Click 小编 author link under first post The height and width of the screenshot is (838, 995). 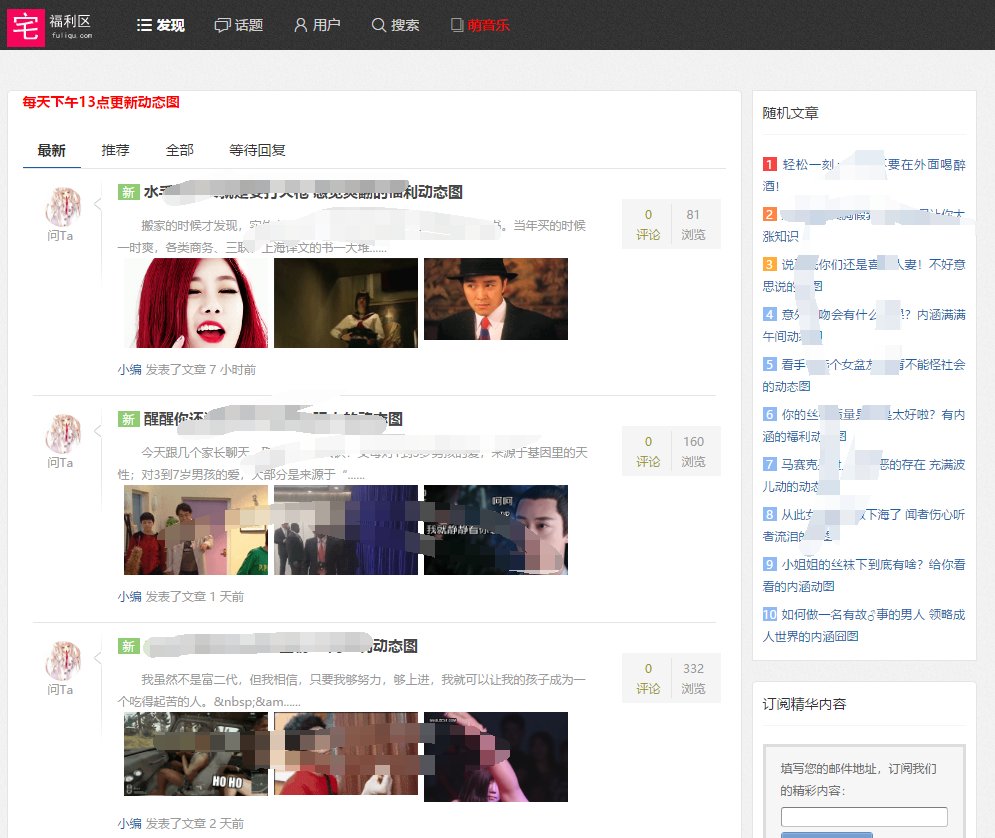129,370
